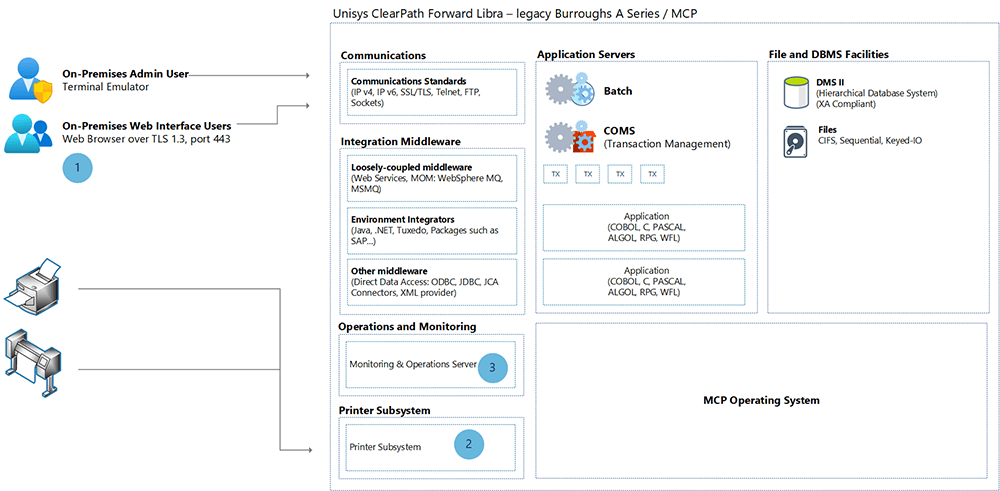Select the DMS II database cylinder icon

coord(795,91)
